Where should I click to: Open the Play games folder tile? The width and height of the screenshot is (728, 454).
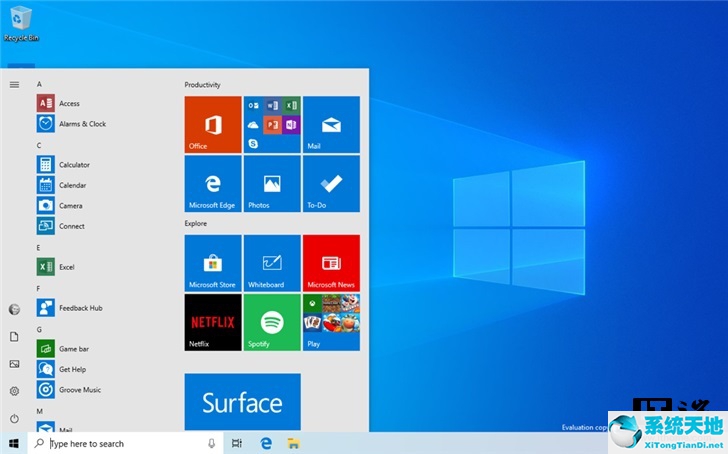[331, 322]
